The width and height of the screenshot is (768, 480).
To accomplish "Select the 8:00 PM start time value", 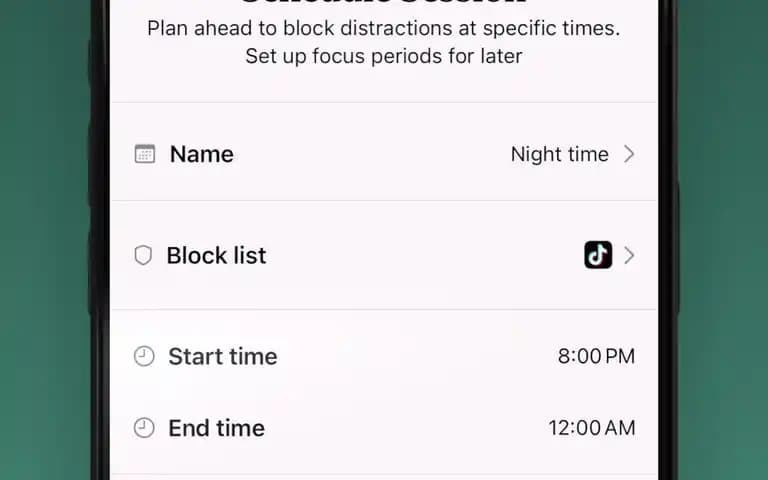I will (x=596, y=356).
